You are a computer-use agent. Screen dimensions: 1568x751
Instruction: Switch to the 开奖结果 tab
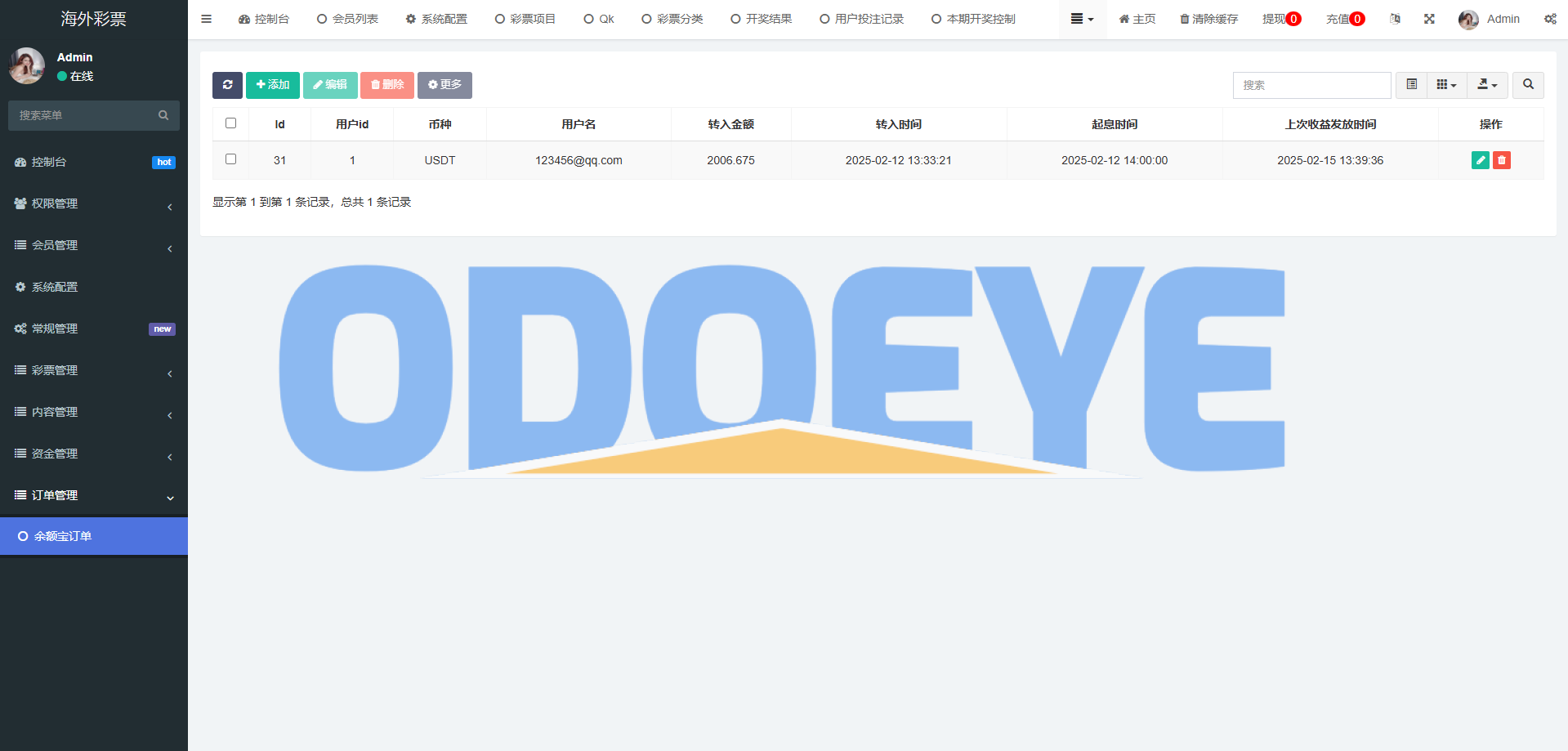pos(762,19)
